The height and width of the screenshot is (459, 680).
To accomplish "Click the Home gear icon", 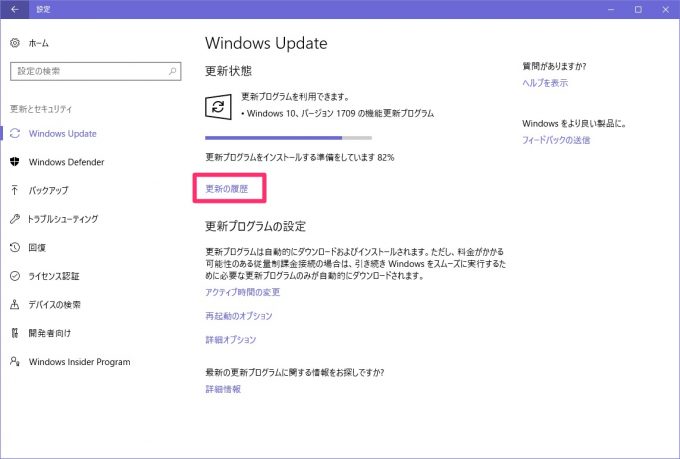I will coord(15,43).
